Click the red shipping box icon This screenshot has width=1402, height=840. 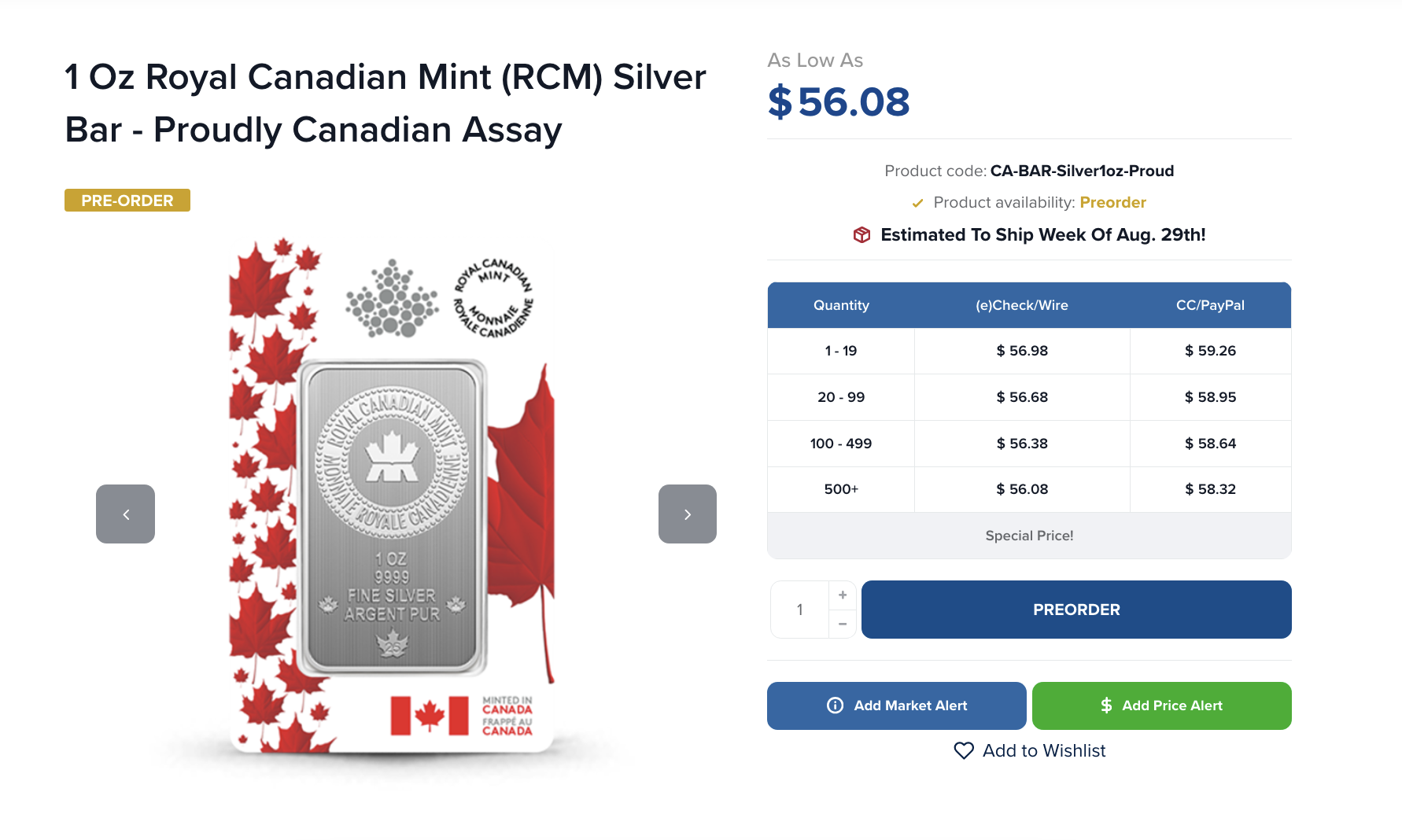[862, 234]
